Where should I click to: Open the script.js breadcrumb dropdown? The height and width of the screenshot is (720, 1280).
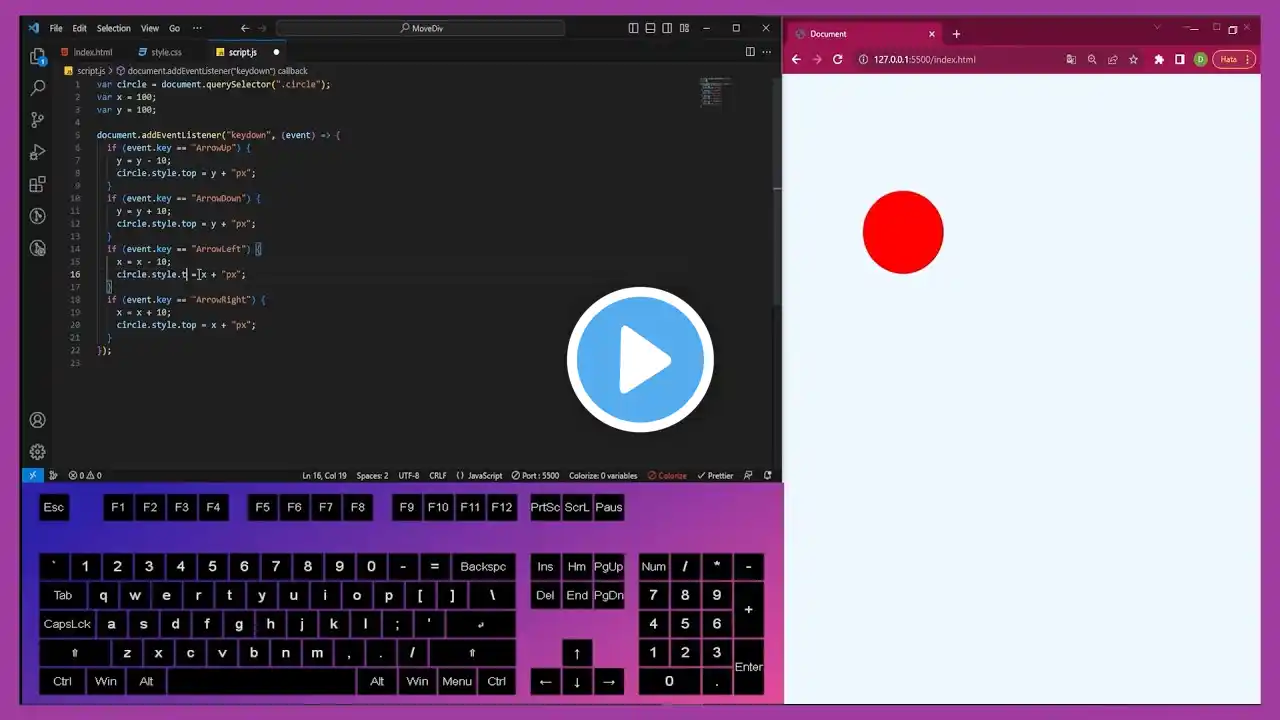[85, 71]
